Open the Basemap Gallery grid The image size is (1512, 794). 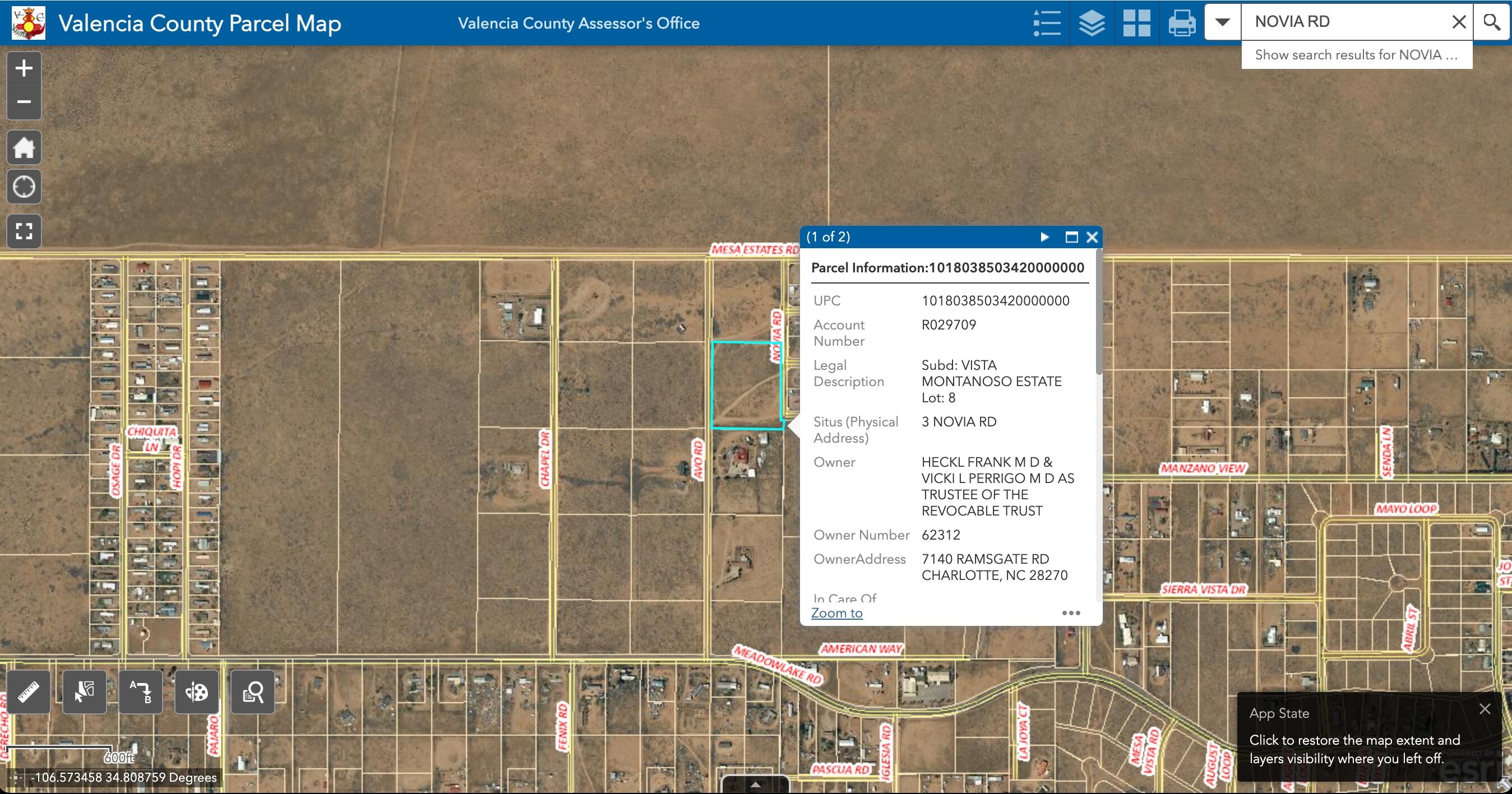1136,23
